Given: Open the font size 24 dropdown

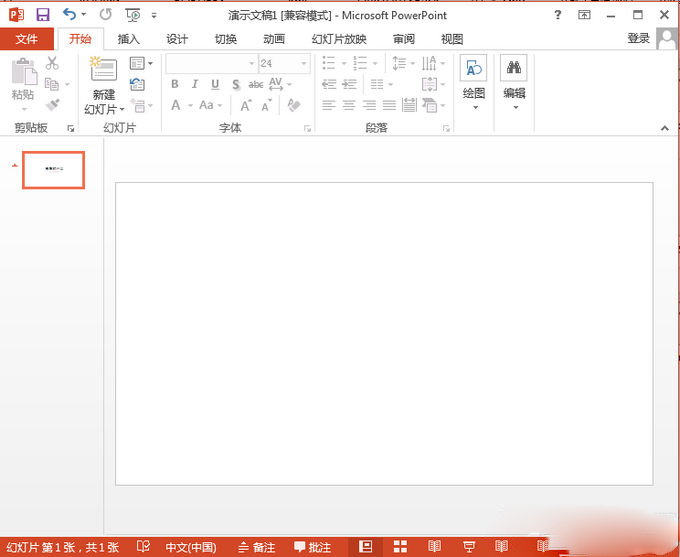Looking at the screenshot, I should click(304, 64).
